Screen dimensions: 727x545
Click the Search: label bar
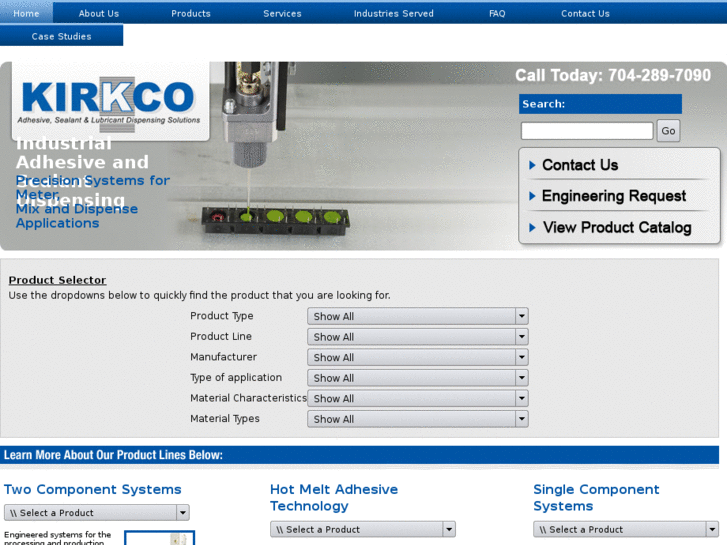pyautogui.click(x=600, y=104)
